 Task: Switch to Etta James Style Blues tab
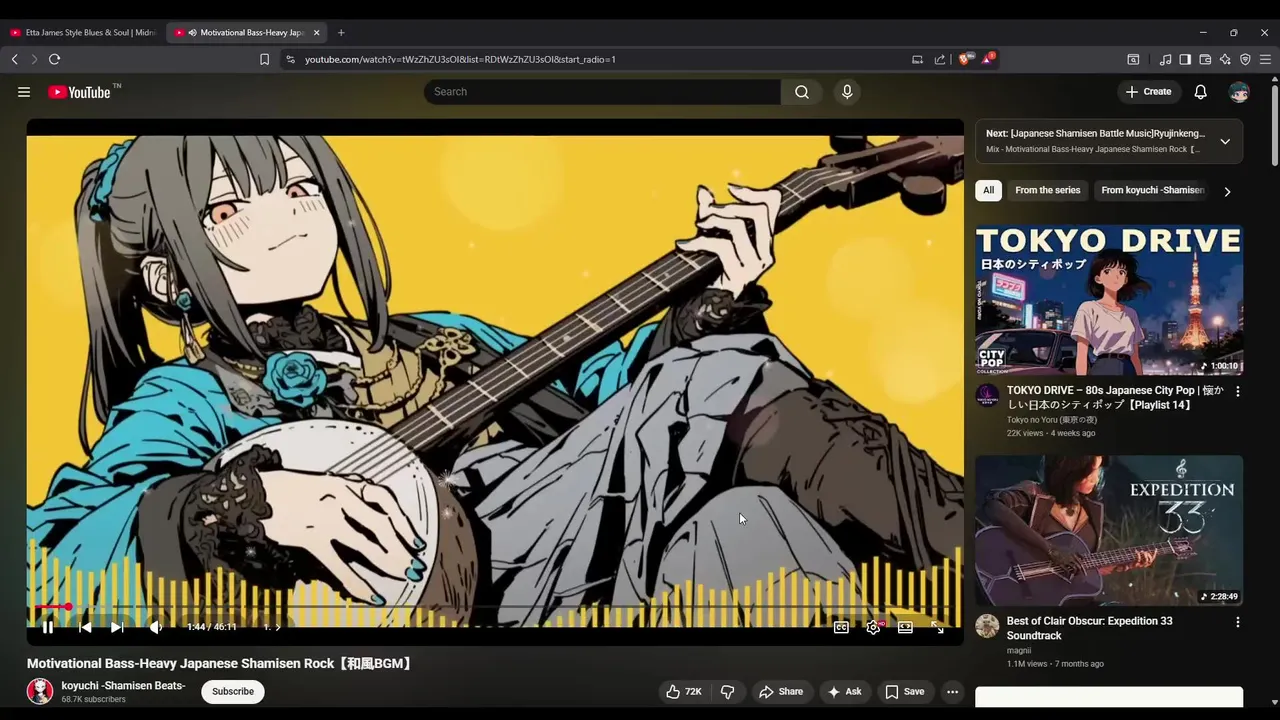tap(82, 32)
